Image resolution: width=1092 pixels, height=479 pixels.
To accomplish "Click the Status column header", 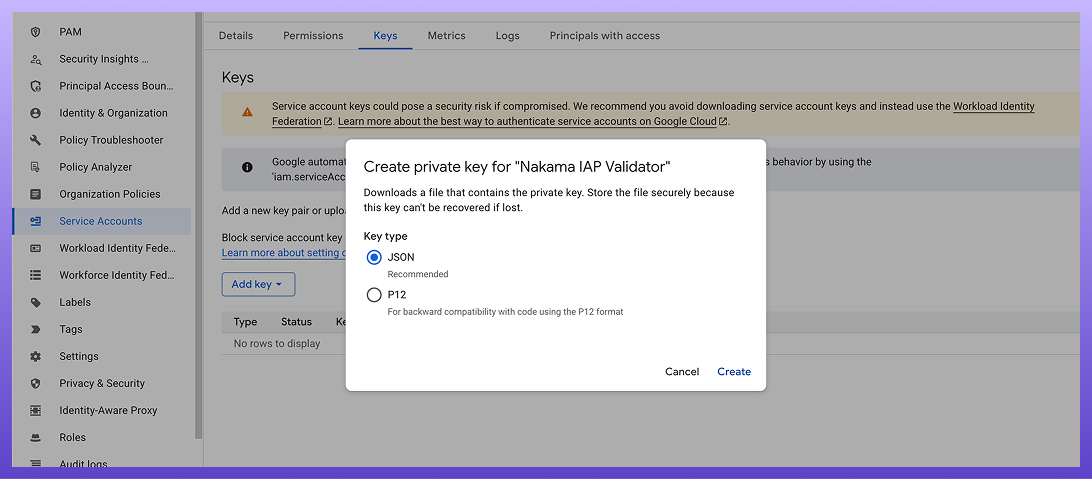I will pos(296,322).
